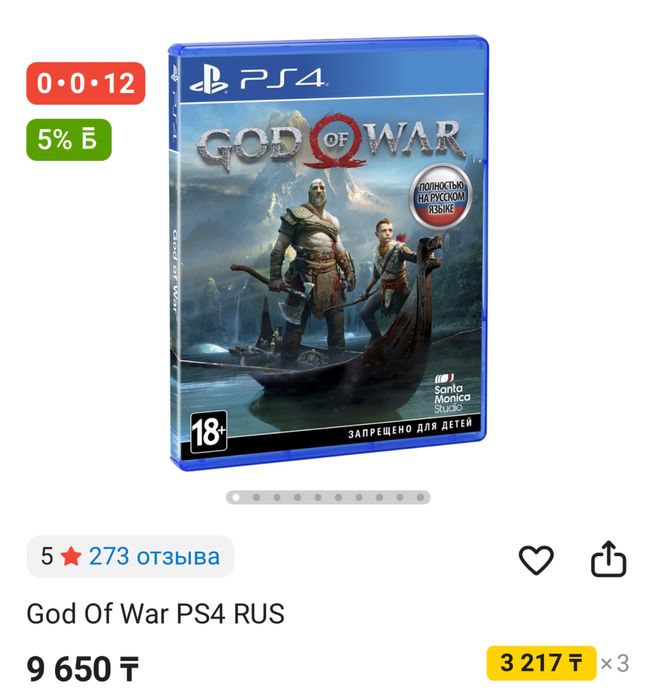Click the red star rating icon
The height and width of the screenshot is (699, 657).
(x=71, y=557)
